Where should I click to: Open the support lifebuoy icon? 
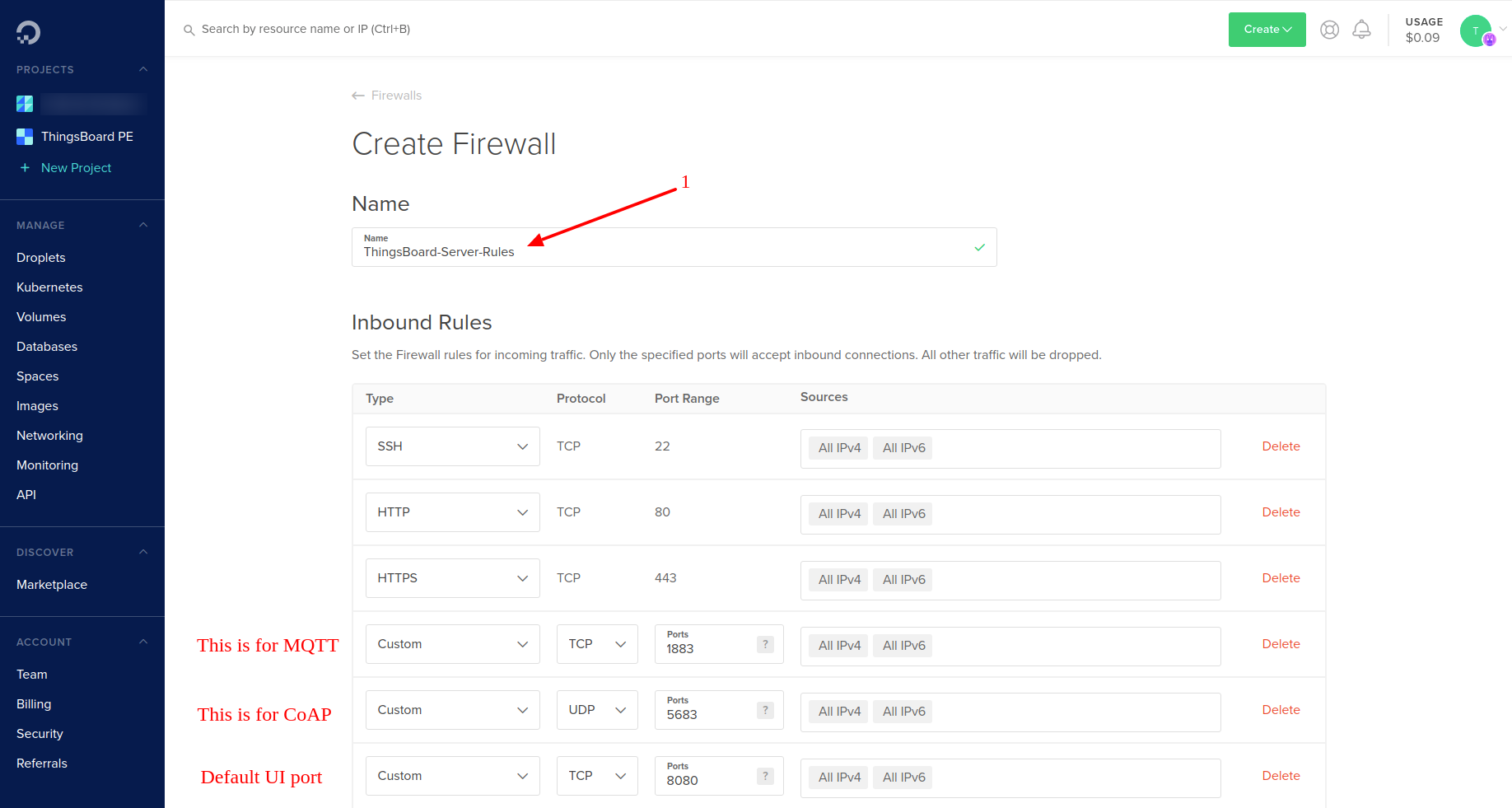tap(1329, 30)
